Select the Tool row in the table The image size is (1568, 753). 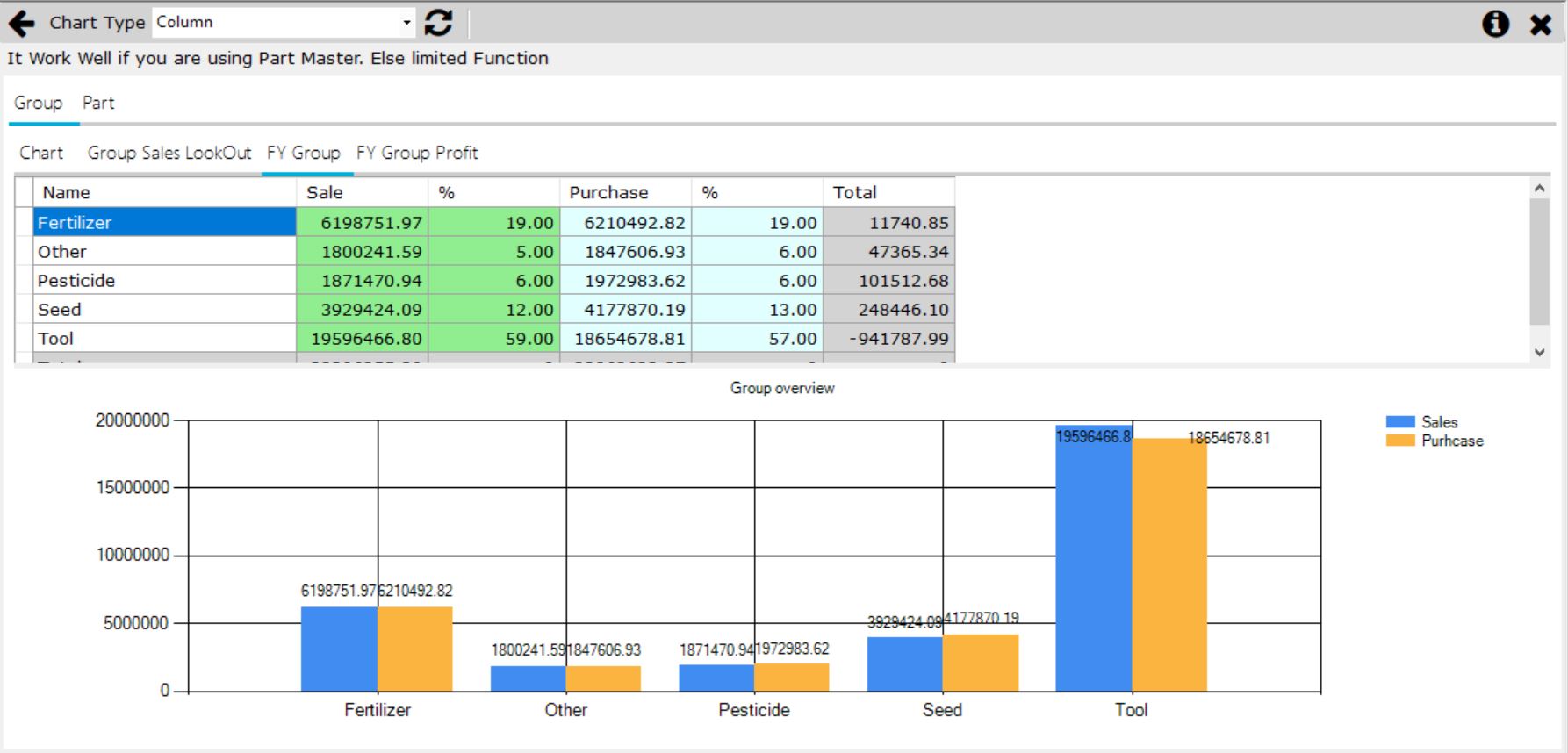tap(164, 339)
